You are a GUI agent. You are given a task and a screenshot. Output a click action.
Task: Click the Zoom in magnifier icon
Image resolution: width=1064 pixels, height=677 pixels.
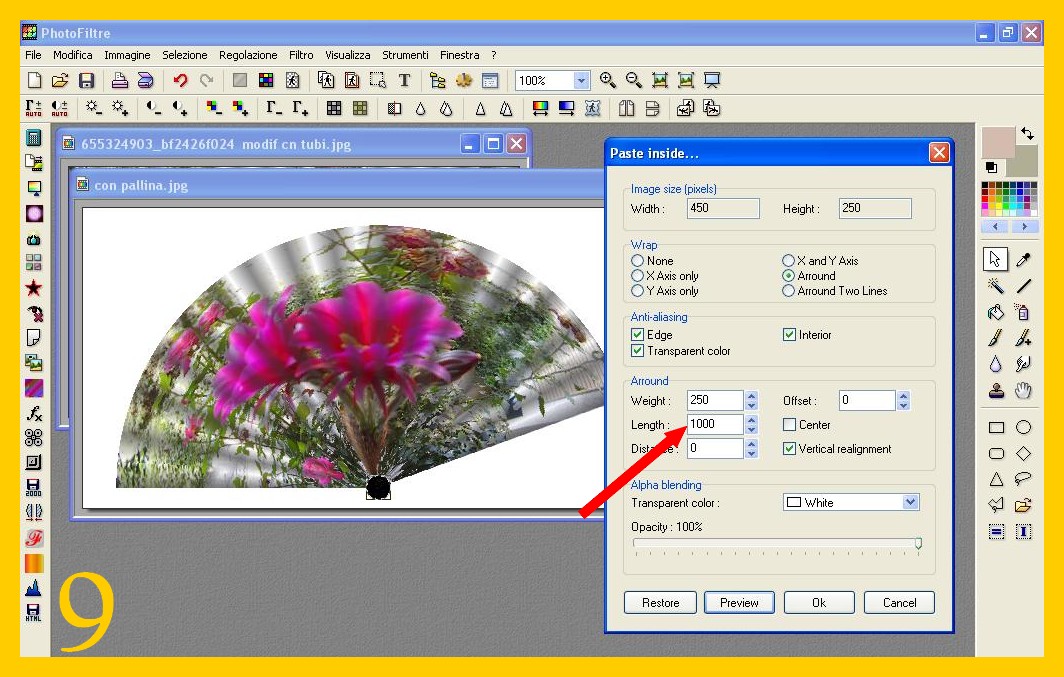[x=607, y=81]
